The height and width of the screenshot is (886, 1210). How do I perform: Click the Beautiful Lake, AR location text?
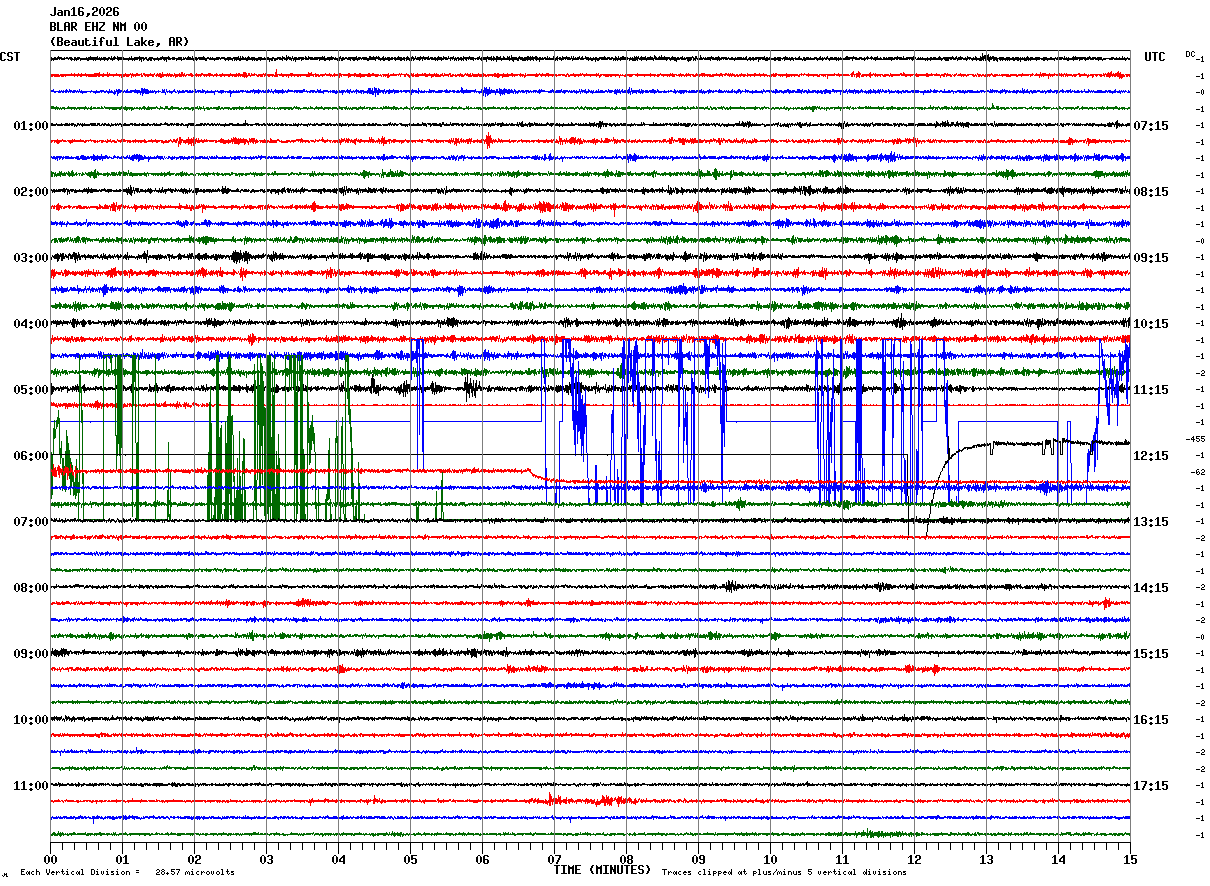pyautogui.click(x=119, y=42)
